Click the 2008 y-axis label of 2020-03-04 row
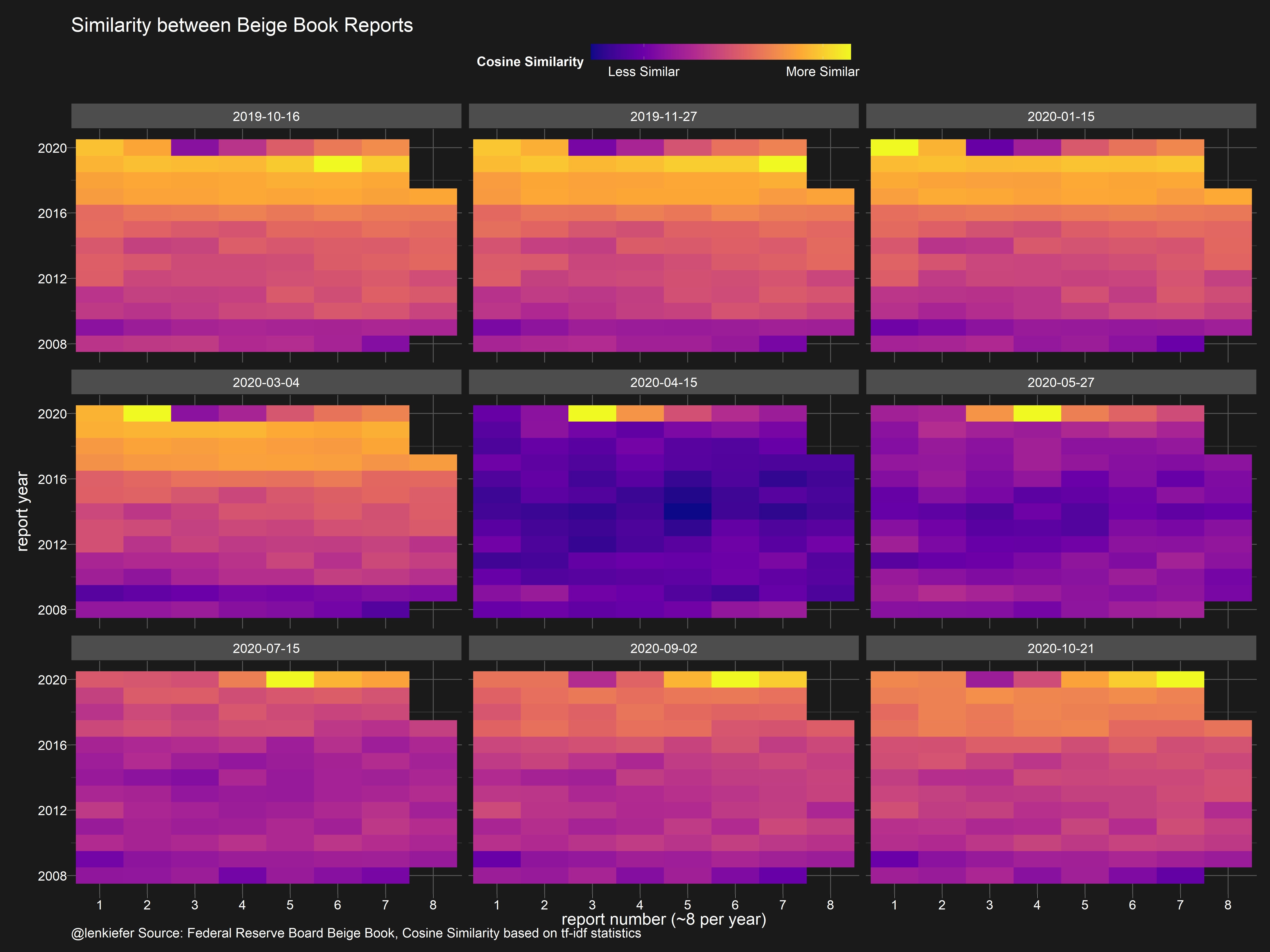The height and width of the screenshot is (952, 1270). [x=52, y=610]
